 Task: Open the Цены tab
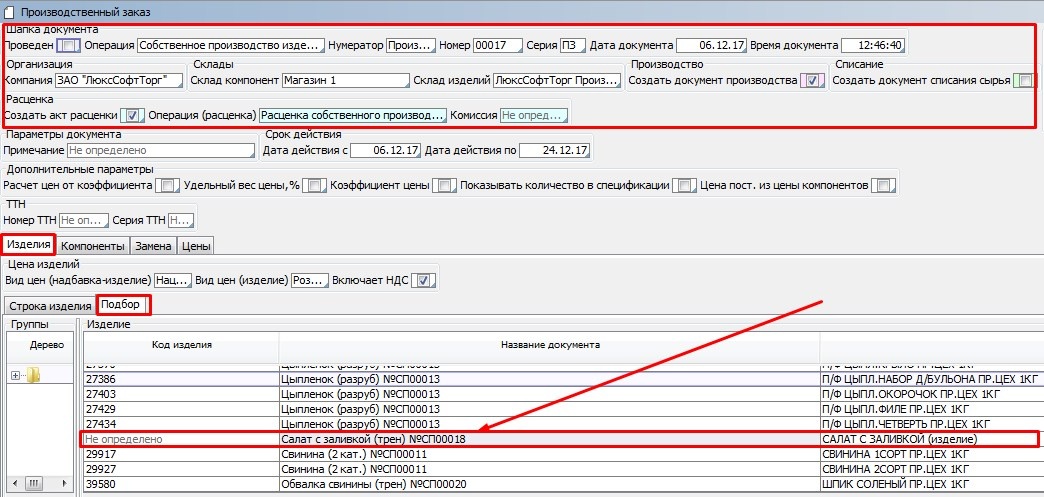point(196,245)
